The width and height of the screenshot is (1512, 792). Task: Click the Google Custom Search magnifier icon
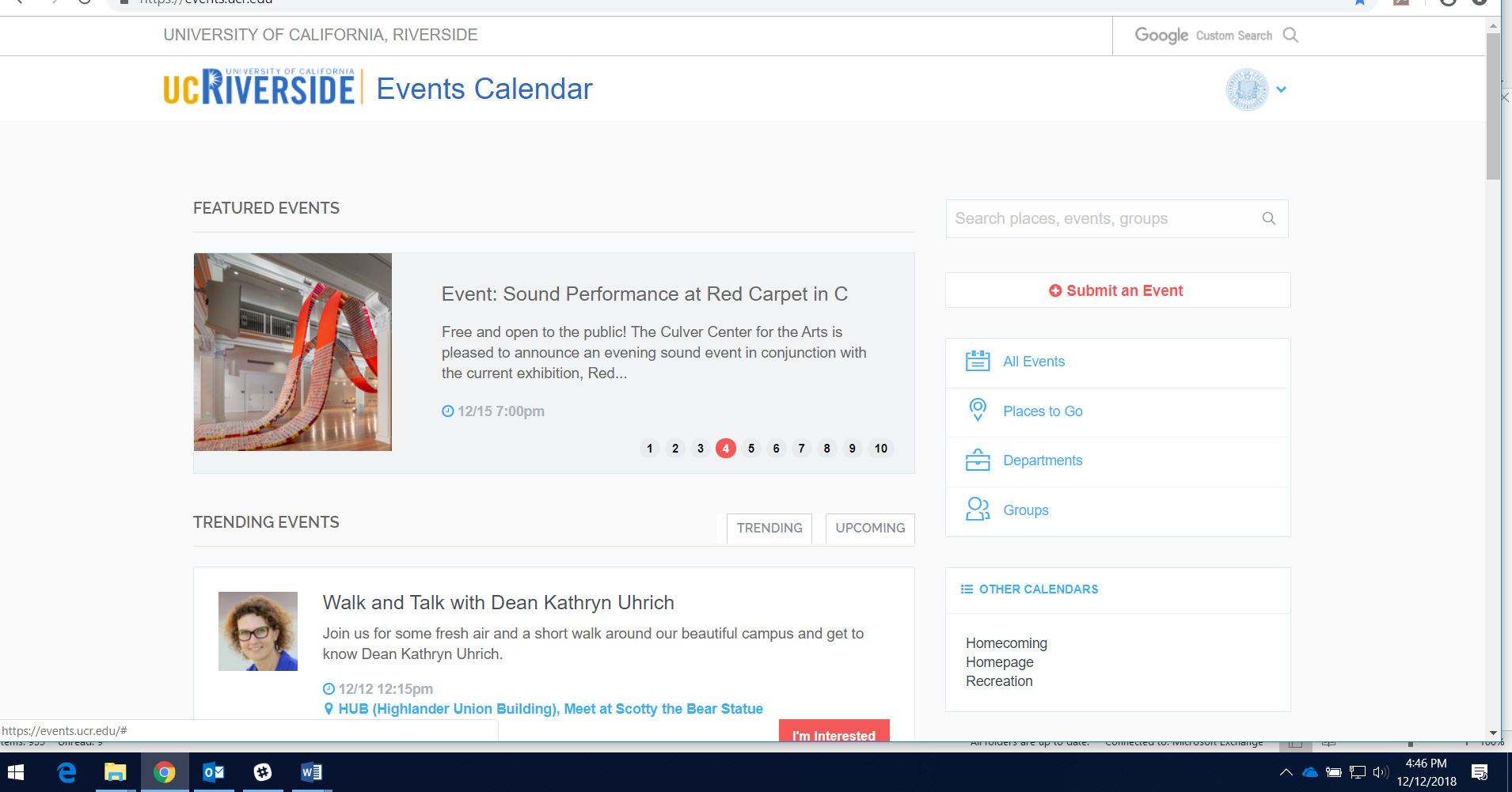(1290, 35)
